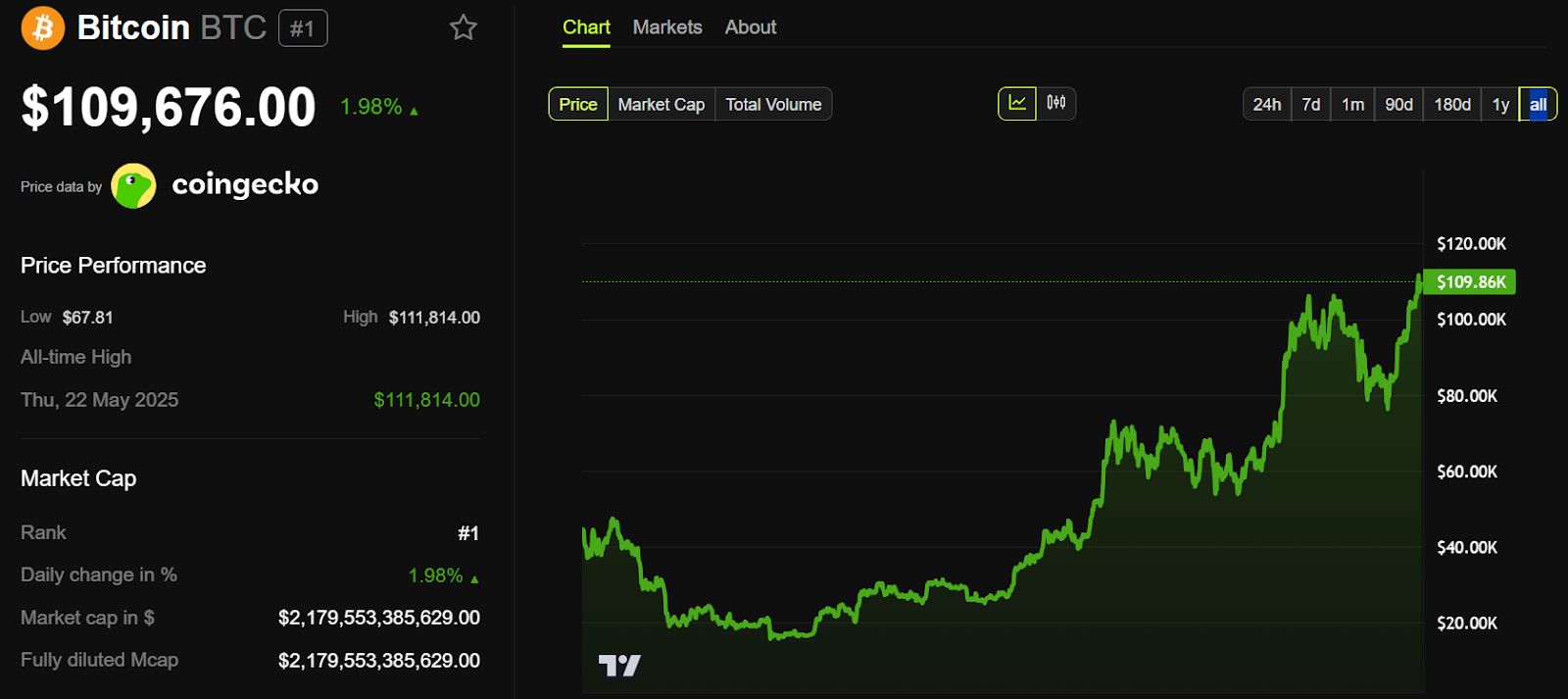Switch to line chart view
This screenshot has width=1568, height=699.
[1017, 103]
